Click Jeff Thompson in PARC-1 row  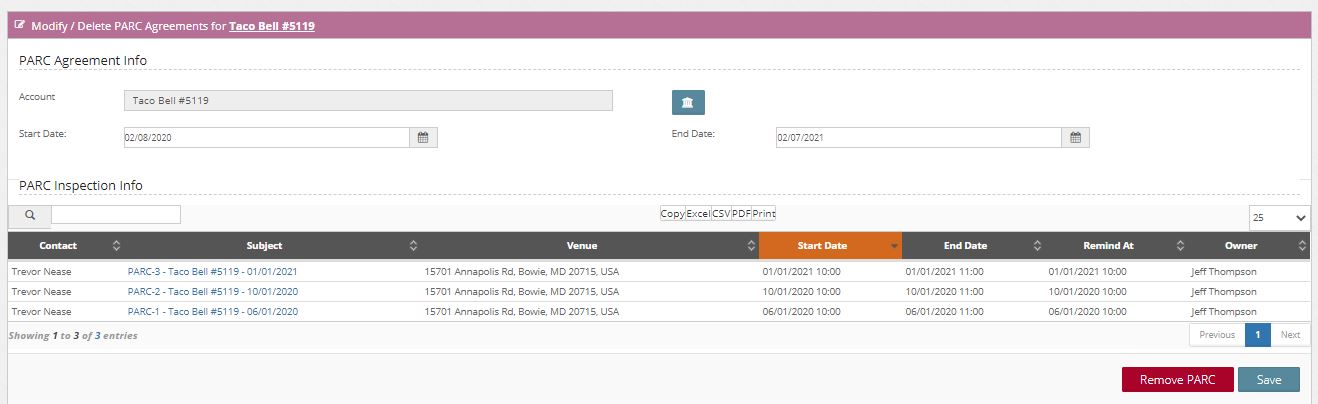(x=1223, y=311)
